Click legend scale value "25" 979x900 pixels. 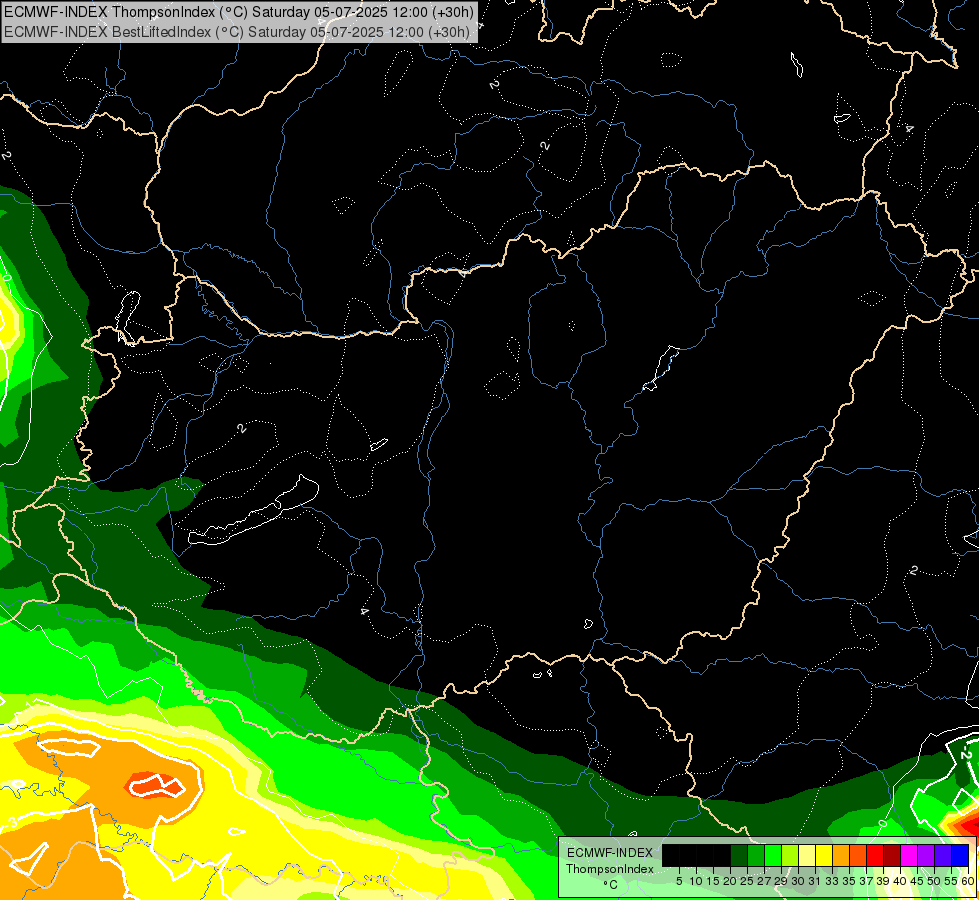point(747,881)
